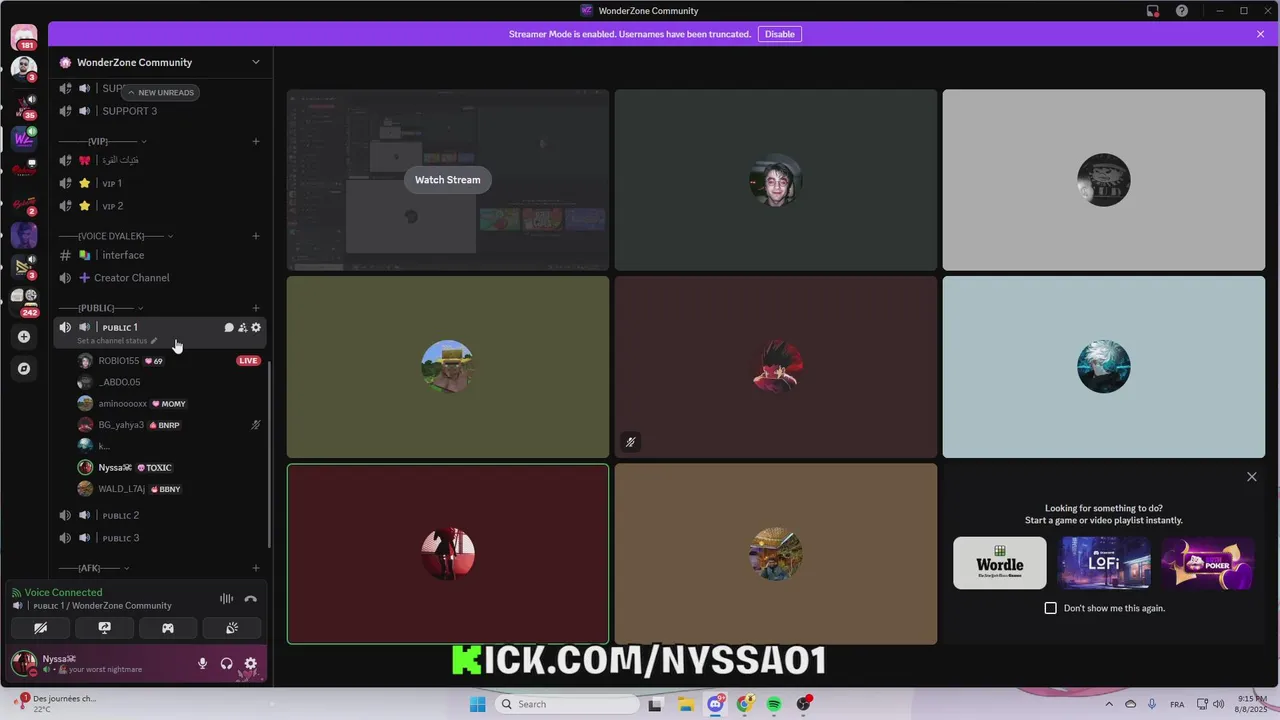Click the Windows taskbar Search box
This screenshot has width=1280, height=720.
[x=568, y=704]
